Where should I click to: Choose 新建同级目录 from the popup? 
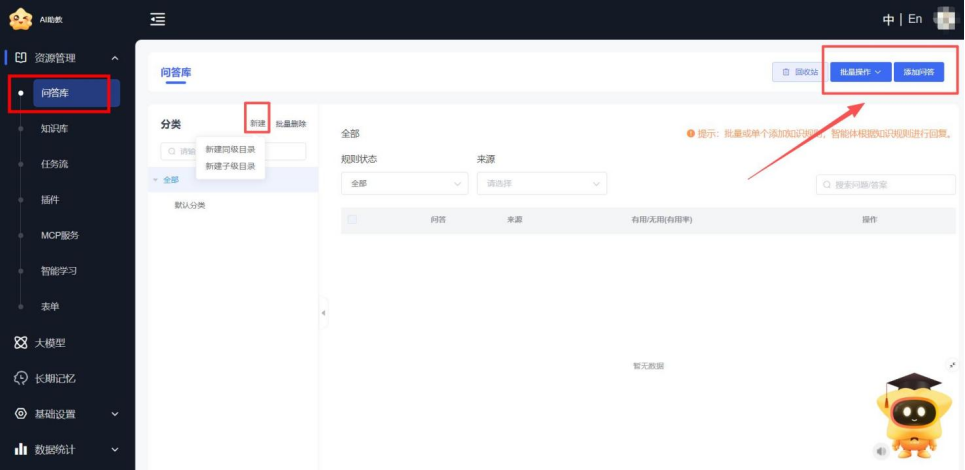tap(230, 149)
